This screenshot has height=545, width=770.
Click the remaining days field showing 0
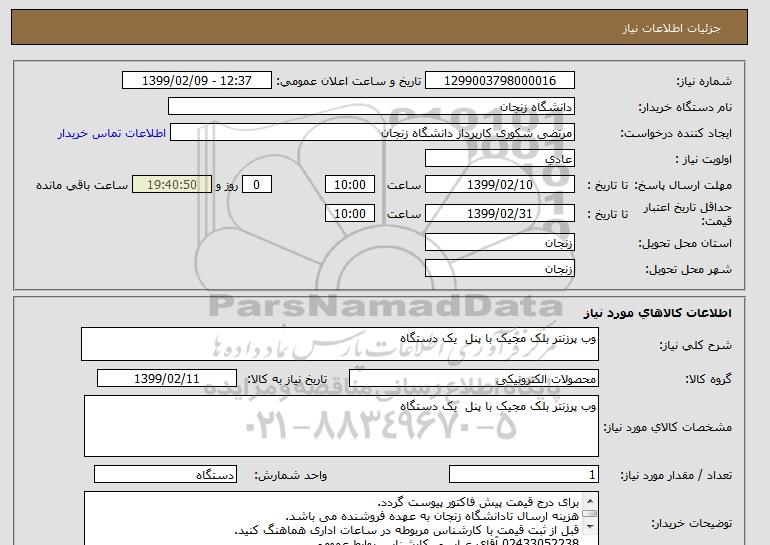tap(256, 185)
